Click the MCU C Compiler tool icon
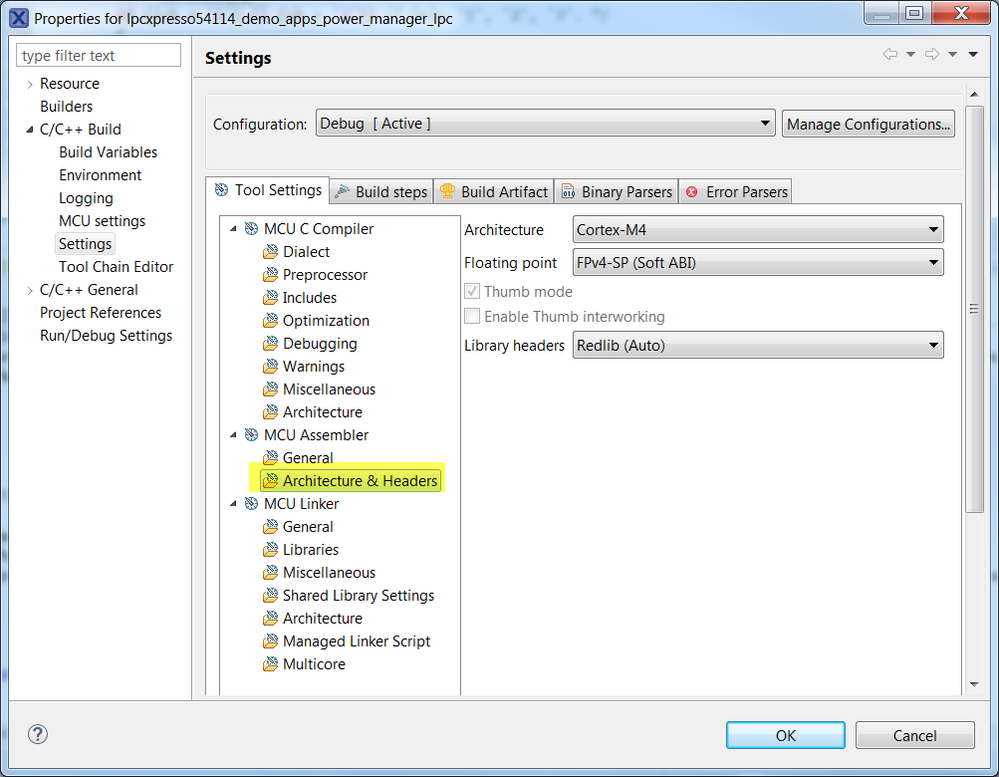Viewport: 999px width, 777px height. coord(252,229)
